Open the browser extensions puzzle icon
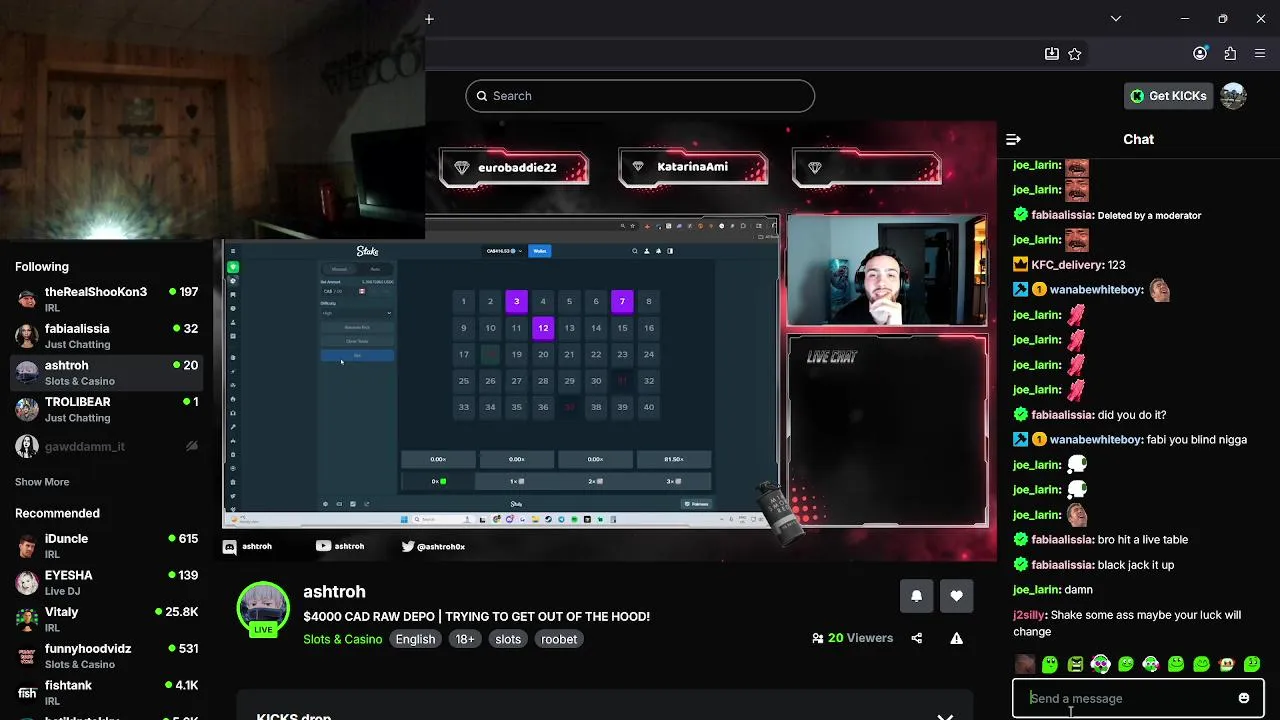 point(1230,54)
